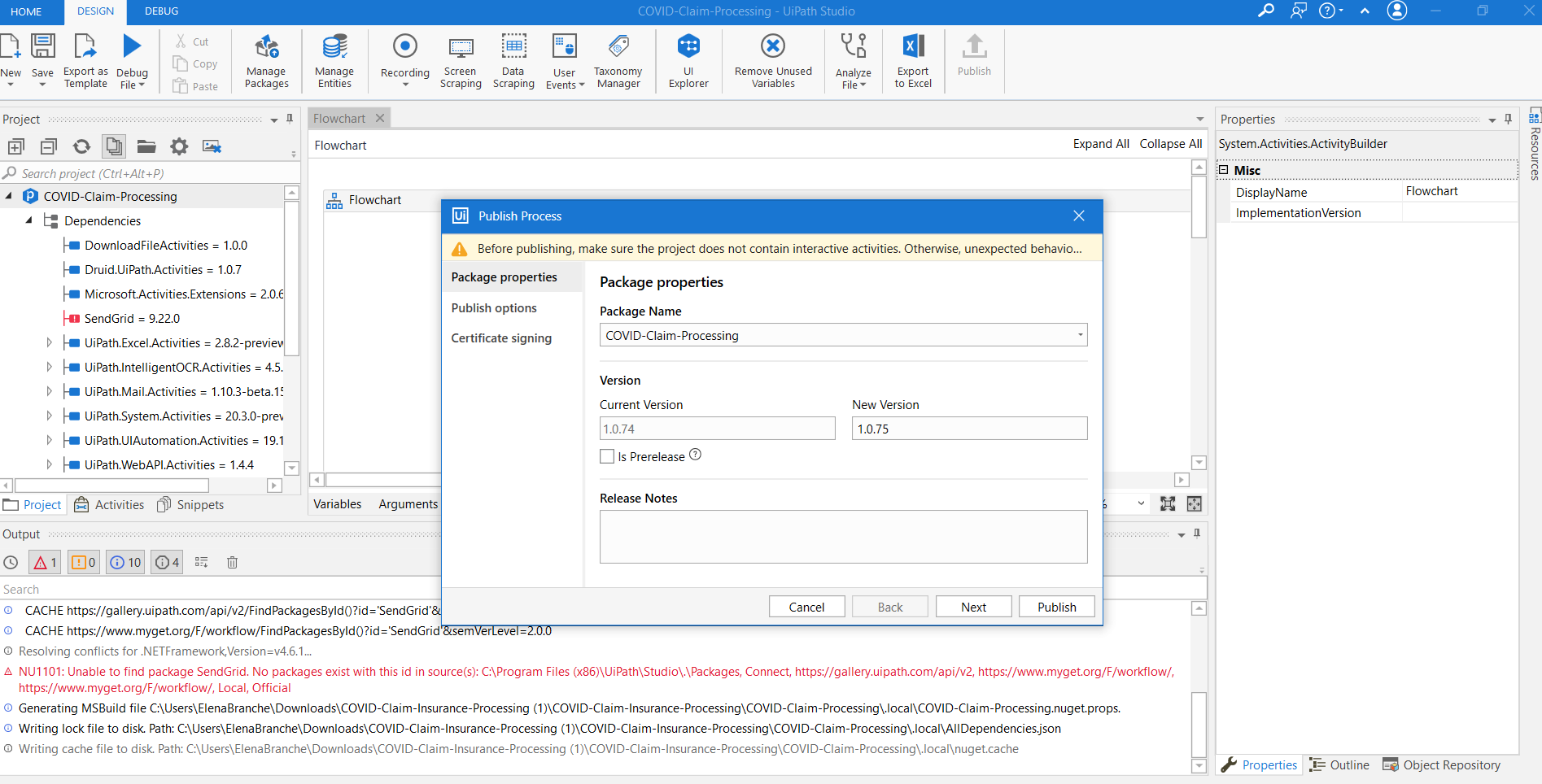Open Manage Packages
Screen dimensions: 1542x784
[x=267, y=61]
